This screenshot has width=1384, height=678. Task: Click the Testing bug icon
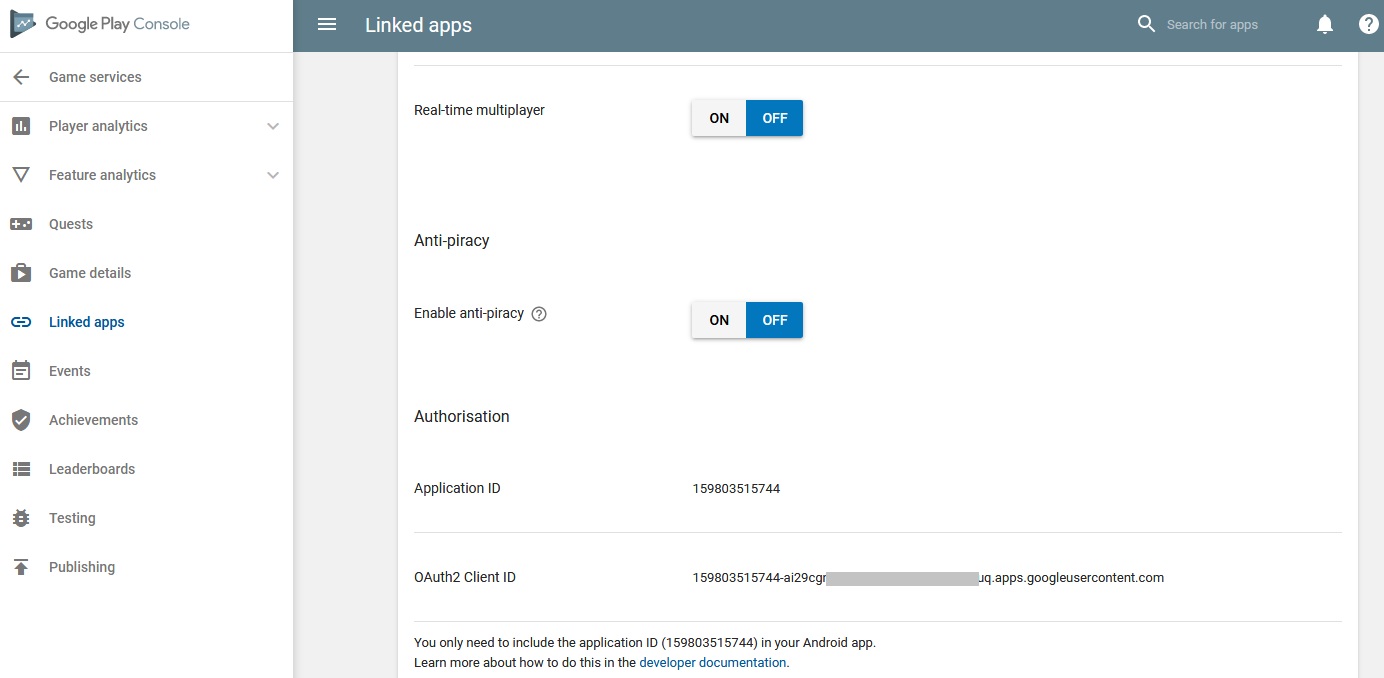(x=21, y=518)
